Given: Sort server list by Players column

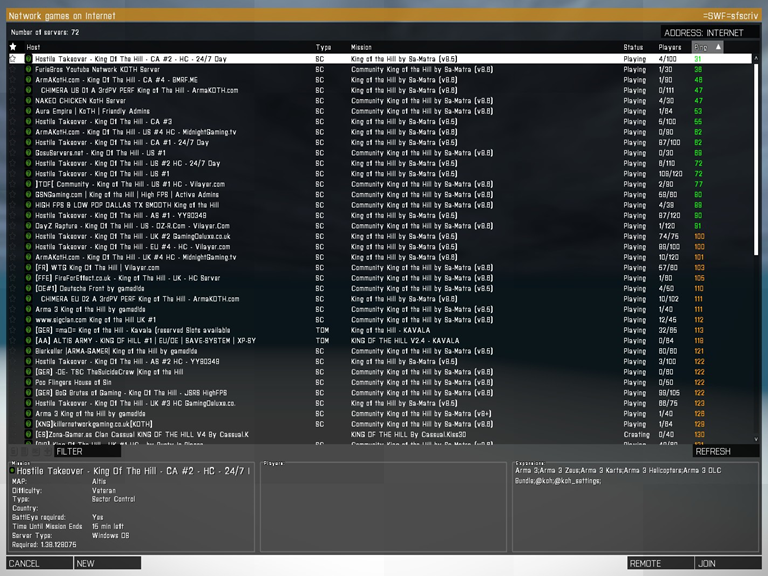Looking at the screenshot, I should click(670, 48).
